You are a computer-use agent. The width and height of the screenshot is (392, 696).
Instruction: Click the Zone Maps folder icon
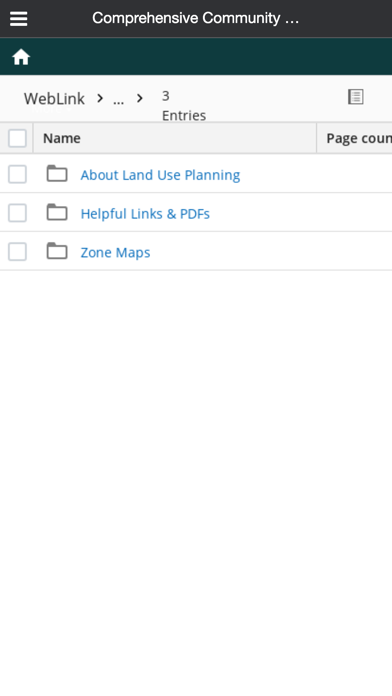click(x=57, y=251)
